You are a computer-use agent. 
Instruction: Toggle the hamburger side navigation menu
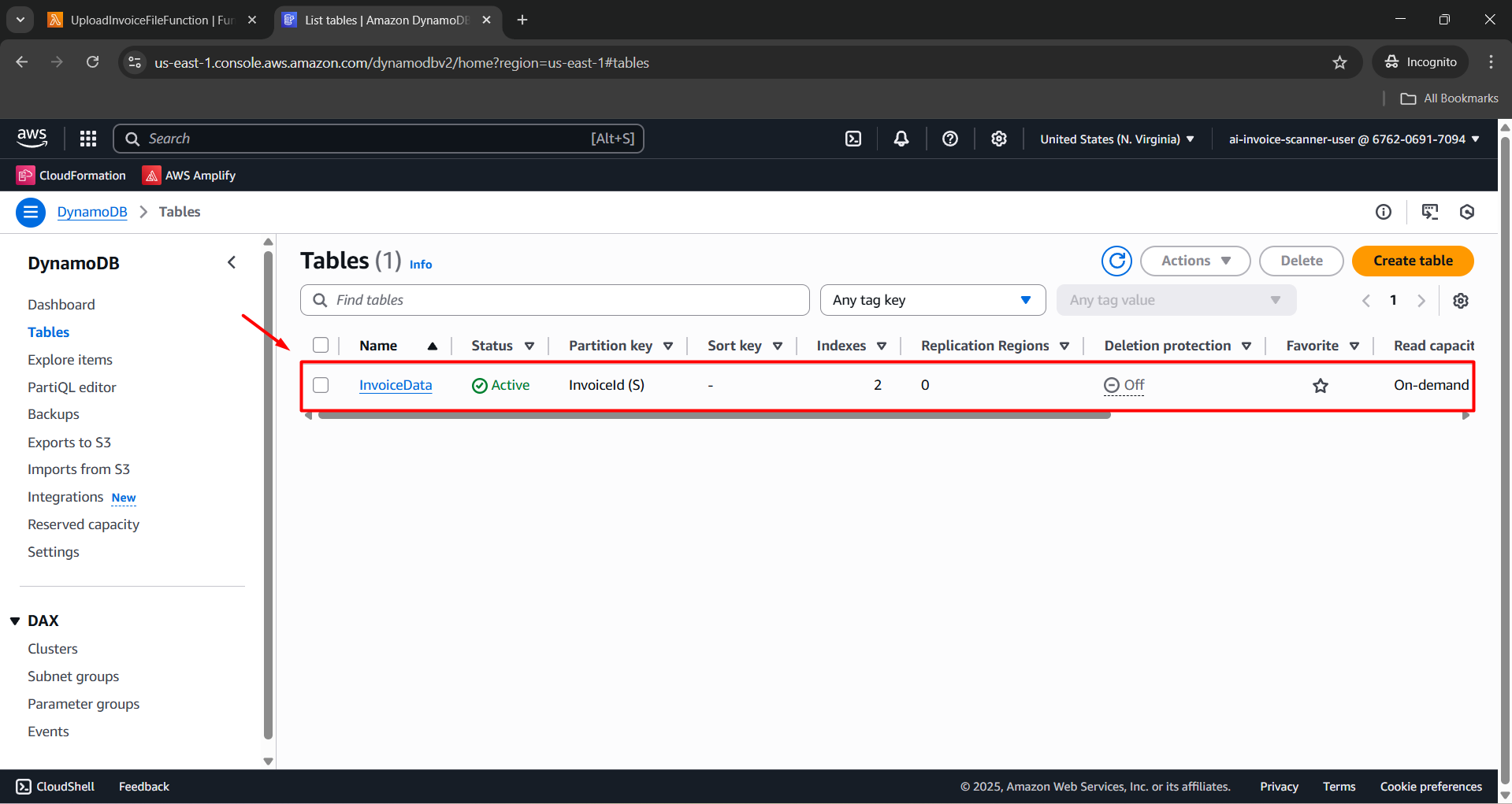[31, 212]
